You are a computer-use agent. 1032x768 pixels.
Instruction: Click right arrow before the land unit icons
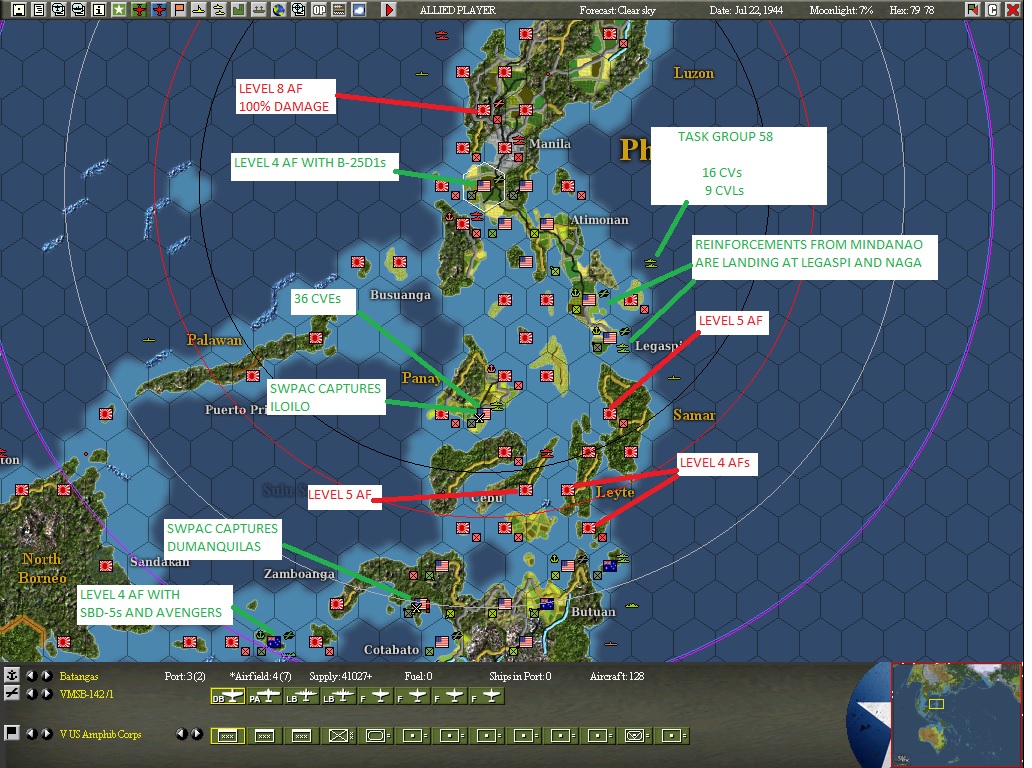(x=196, y=734)
